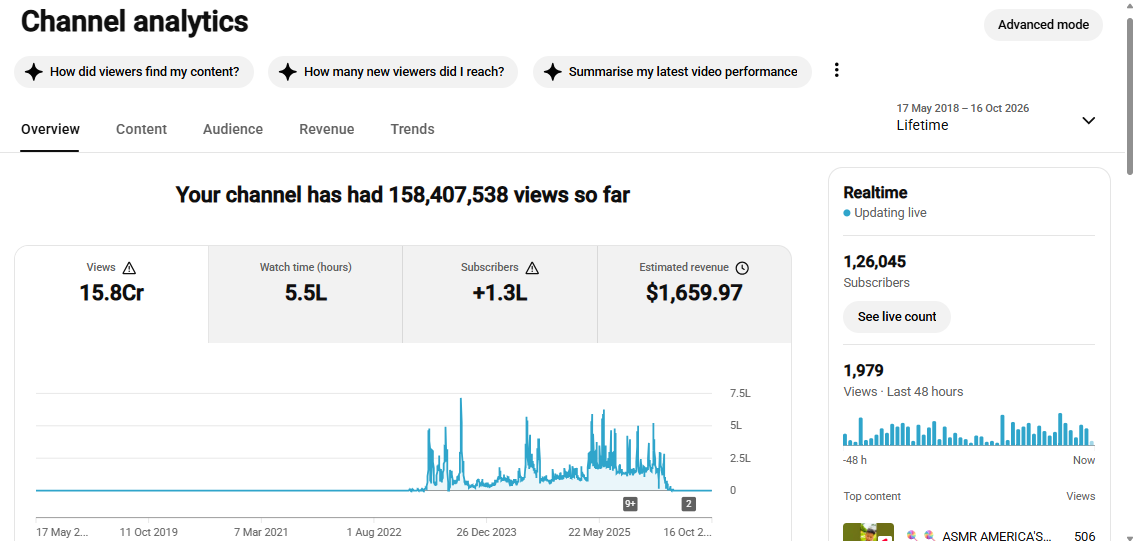Select the Watch time (hours) card

click(305, 294)
